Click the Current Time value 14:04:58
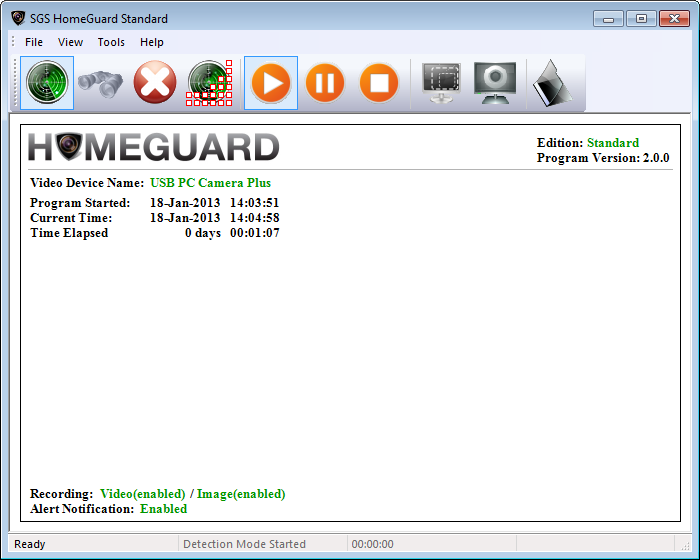The height and width of the screenshot is (560, 700). [x=254, y=218]
